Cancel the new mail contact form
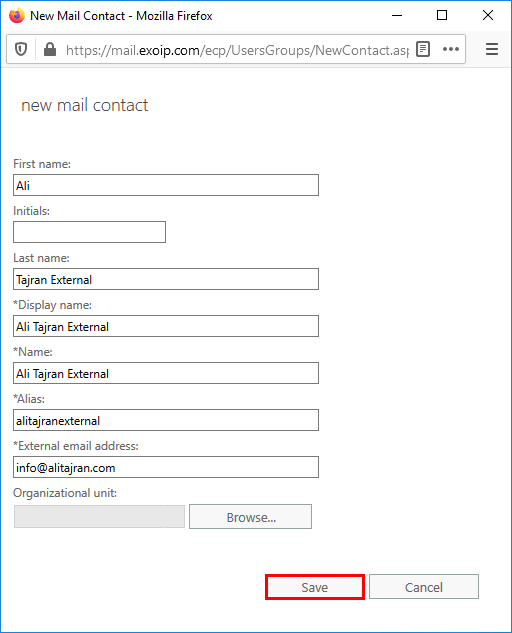This screenshot has height=633, width=512. coord(424,587)
